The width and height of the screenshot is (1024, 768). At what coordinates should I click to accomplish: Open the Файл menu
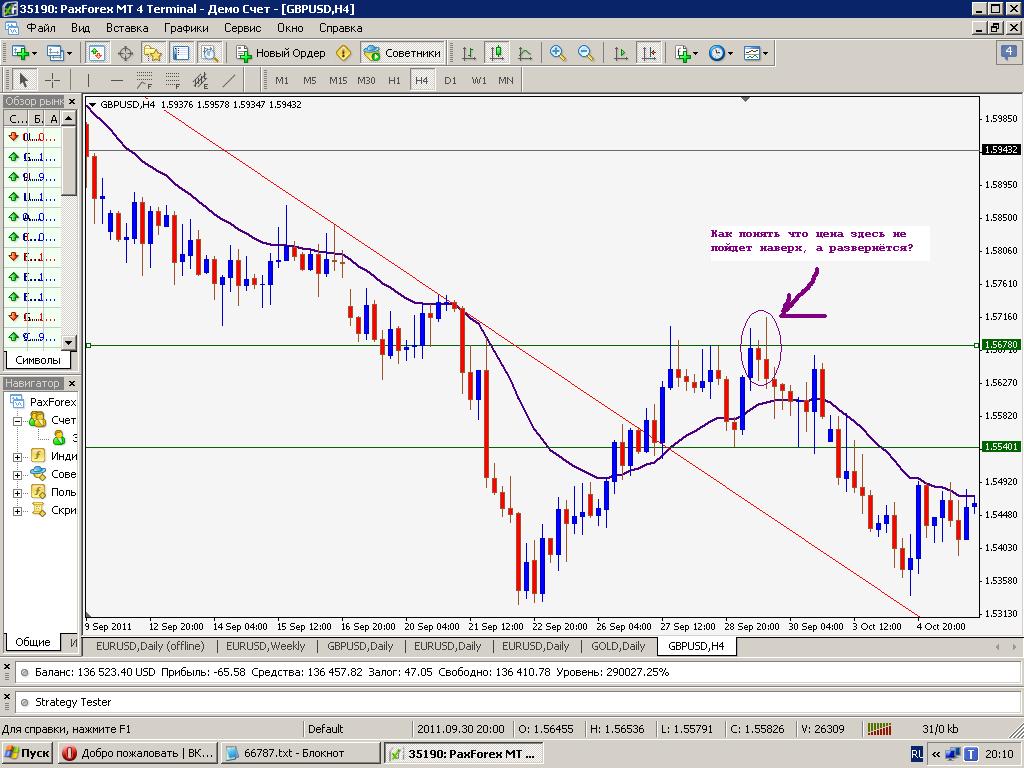40,28
